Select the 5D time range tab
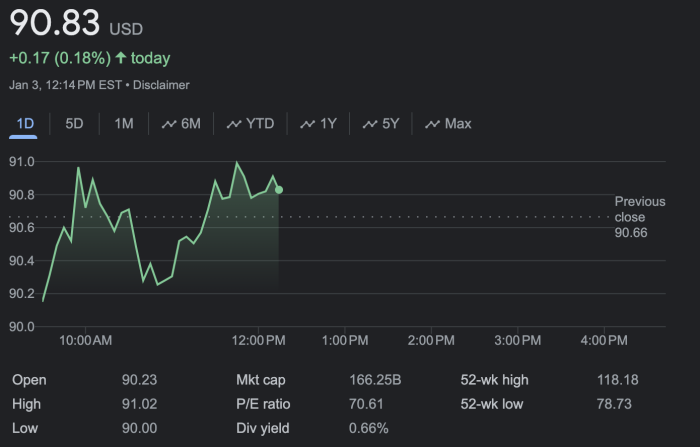700x447 pixels. click(x=74, y=124)
